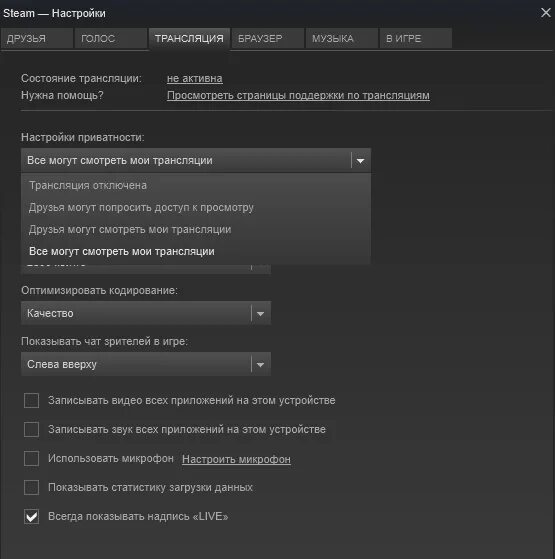
Task: Go to the В ИГРЕ tab
Action: click(x=416, y=38)
